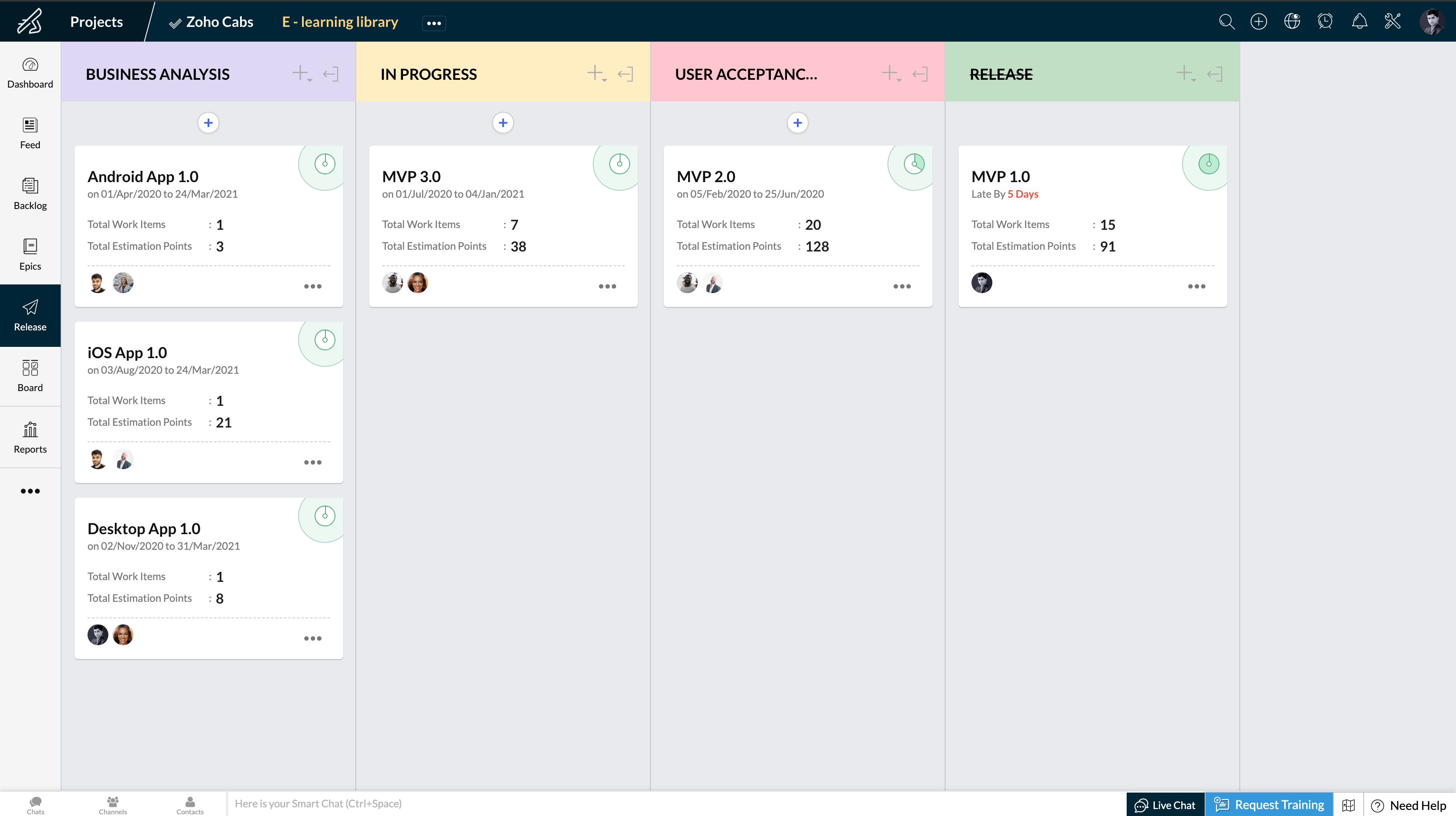
Task: Open iOS App 1.0 card options menu
Action: [x=312, y=462]
